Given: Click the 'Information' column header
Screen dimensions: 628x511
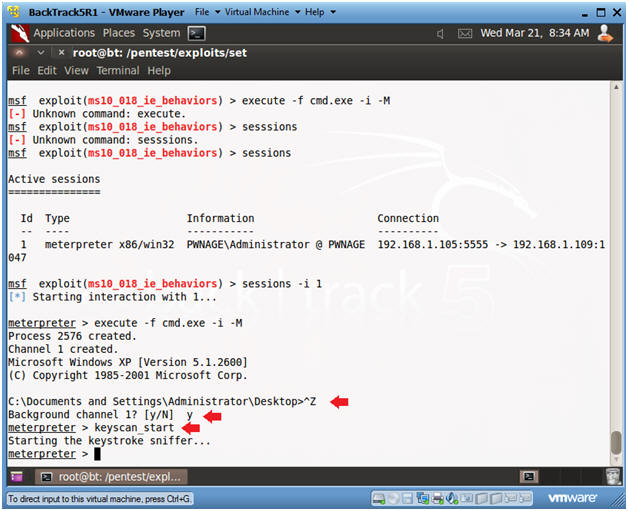Looking at the screenshot, I should [220, 218].
